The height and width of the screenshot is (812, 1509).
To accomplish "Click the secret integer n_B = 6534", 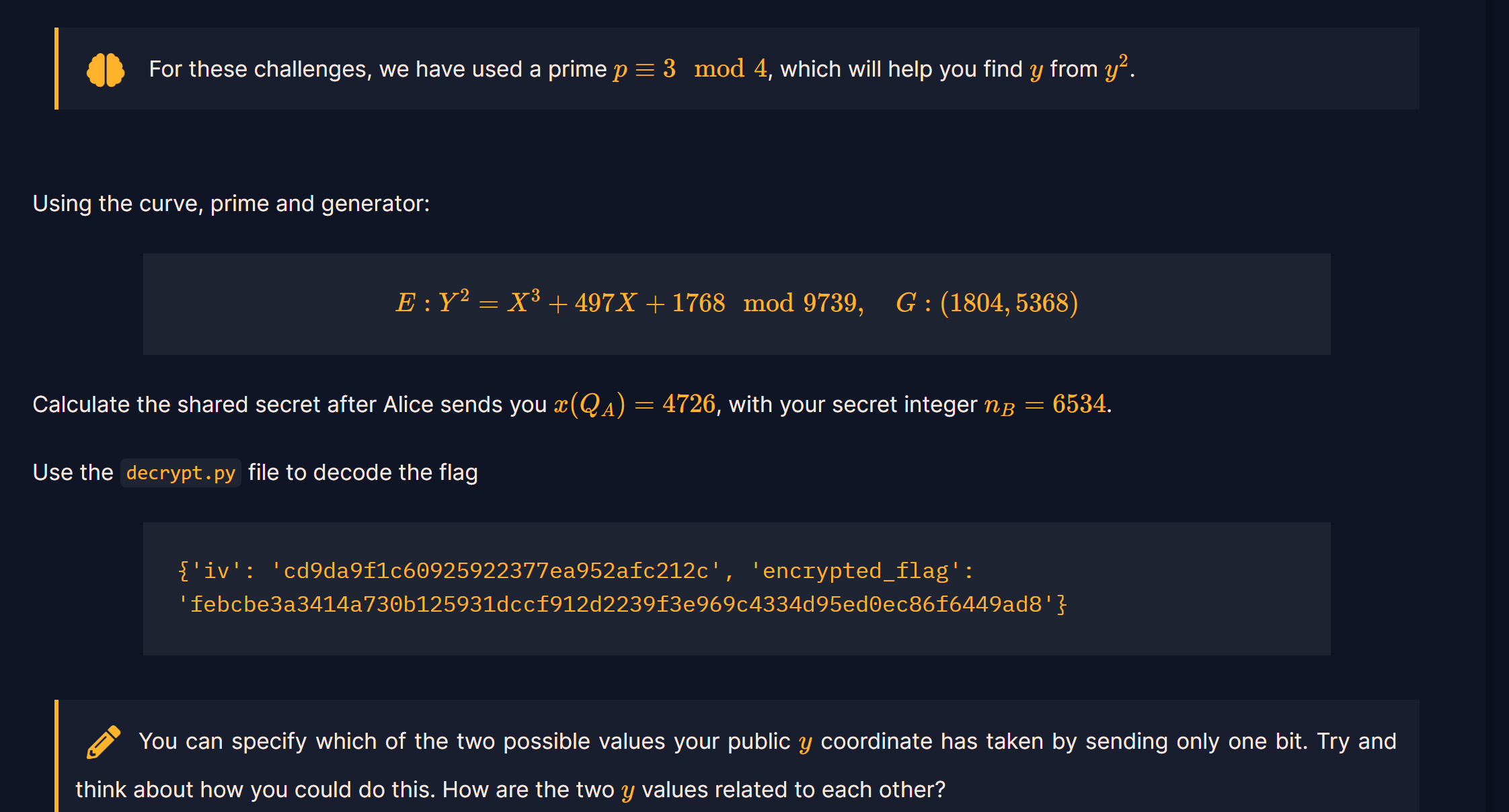I will click(x=1045, y=405).
